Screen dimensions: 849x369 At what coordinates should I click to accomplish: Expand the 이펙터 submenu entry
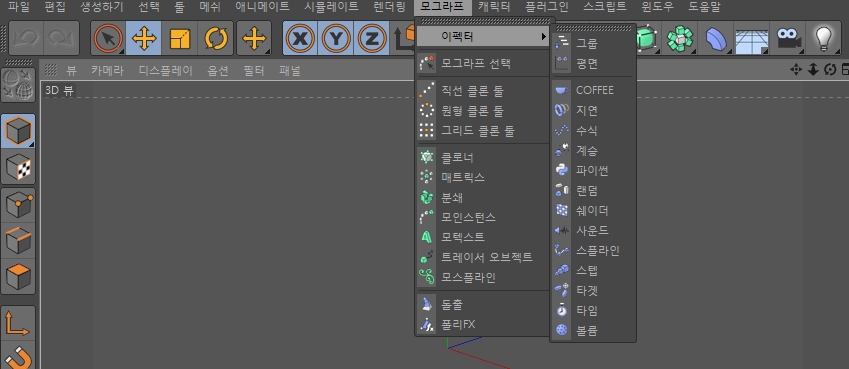click(482, 37)
